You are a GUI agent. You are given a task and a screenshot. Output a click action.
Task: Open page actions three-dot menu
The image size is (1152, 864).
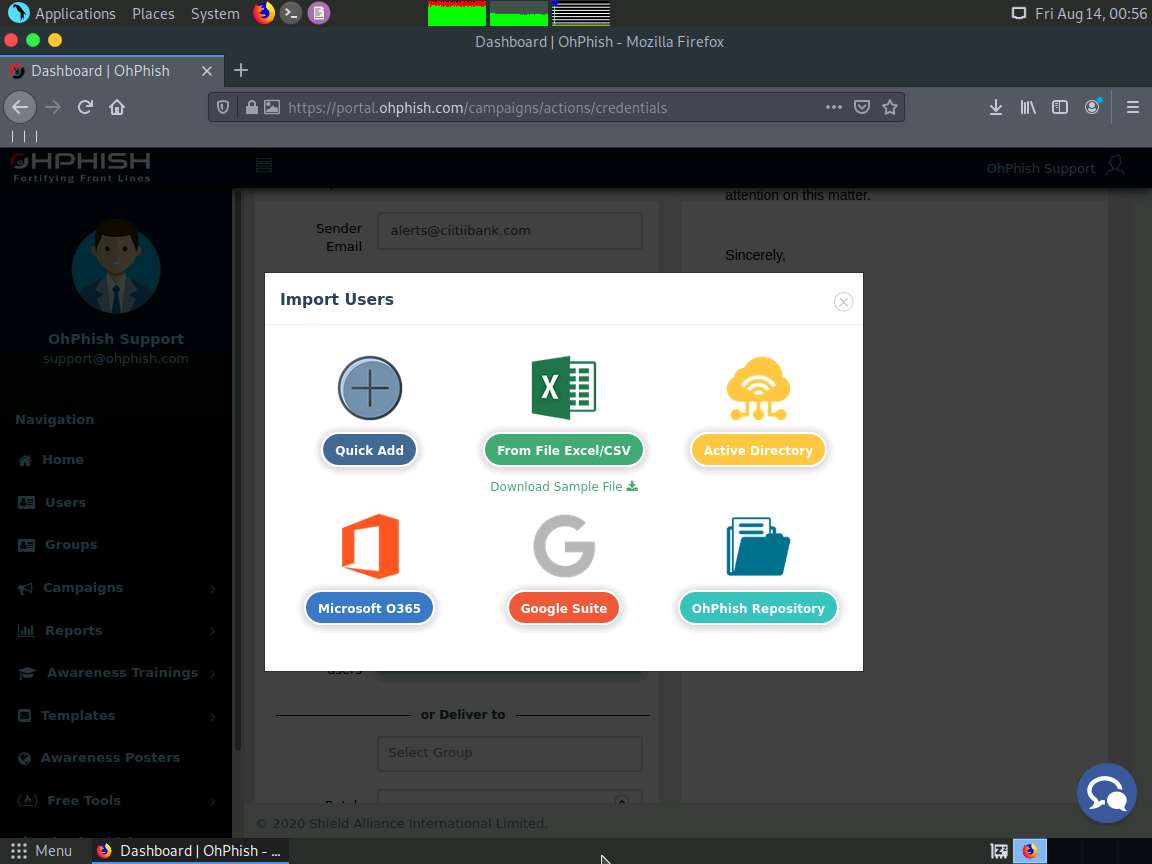point(833,107)
